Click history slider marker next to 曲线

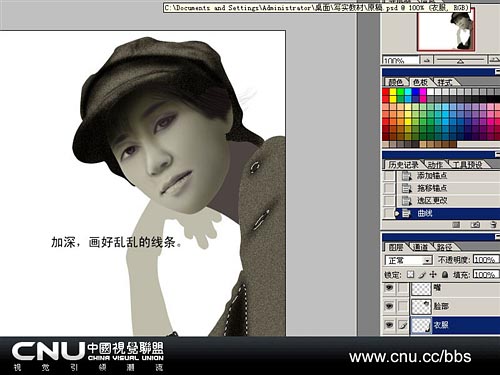pos(397,213)
